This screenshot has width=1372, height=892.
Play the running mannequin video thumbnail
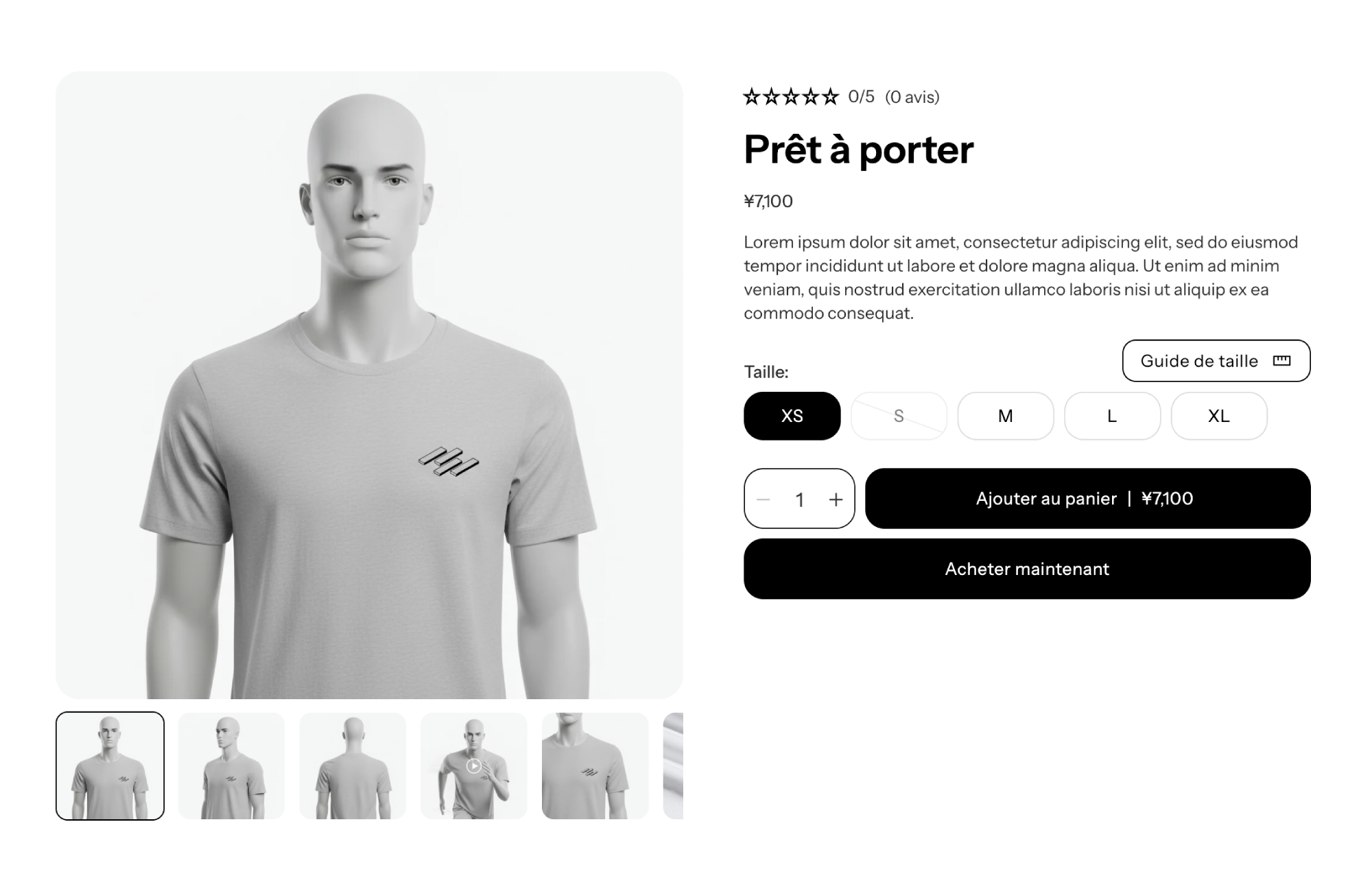click(473, 766)
